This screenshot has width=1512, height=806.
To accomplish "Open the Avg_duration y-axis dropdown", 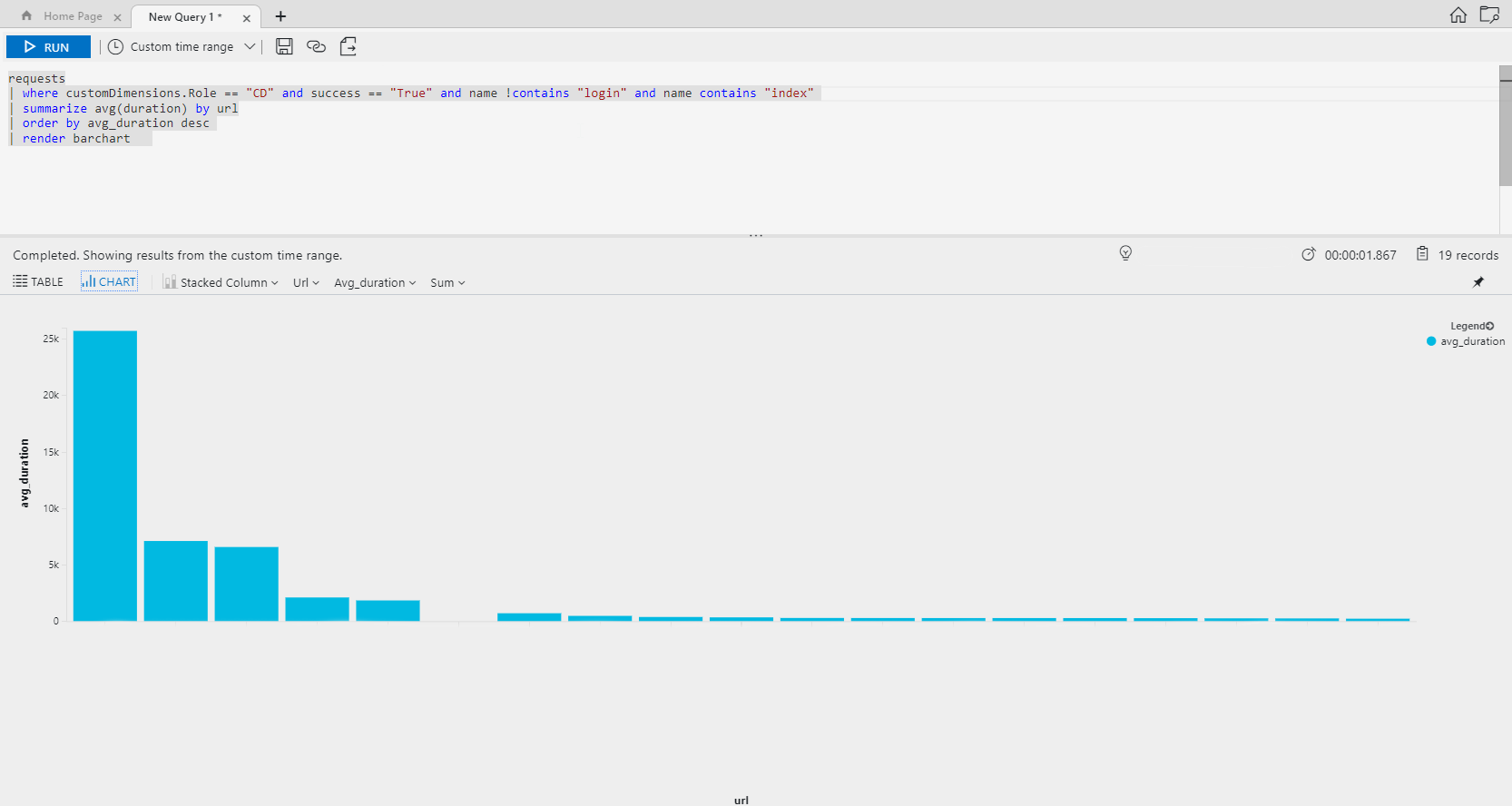I will click(x=375, y=282).
